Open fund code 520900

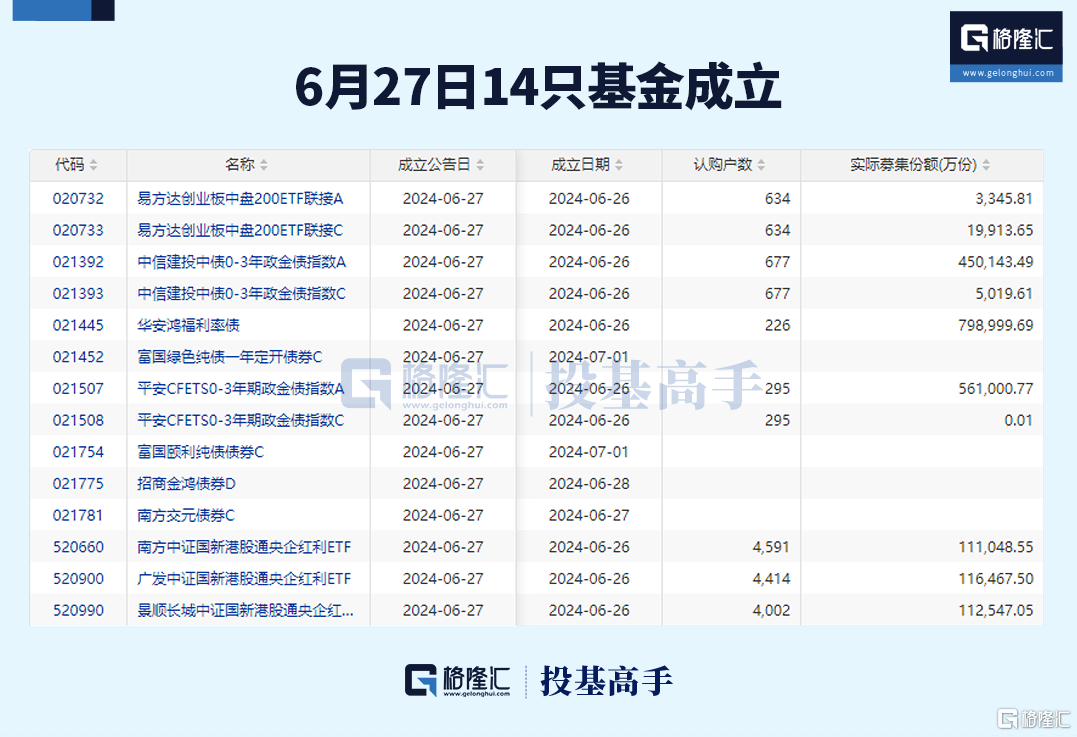click(x=78, y=579)
